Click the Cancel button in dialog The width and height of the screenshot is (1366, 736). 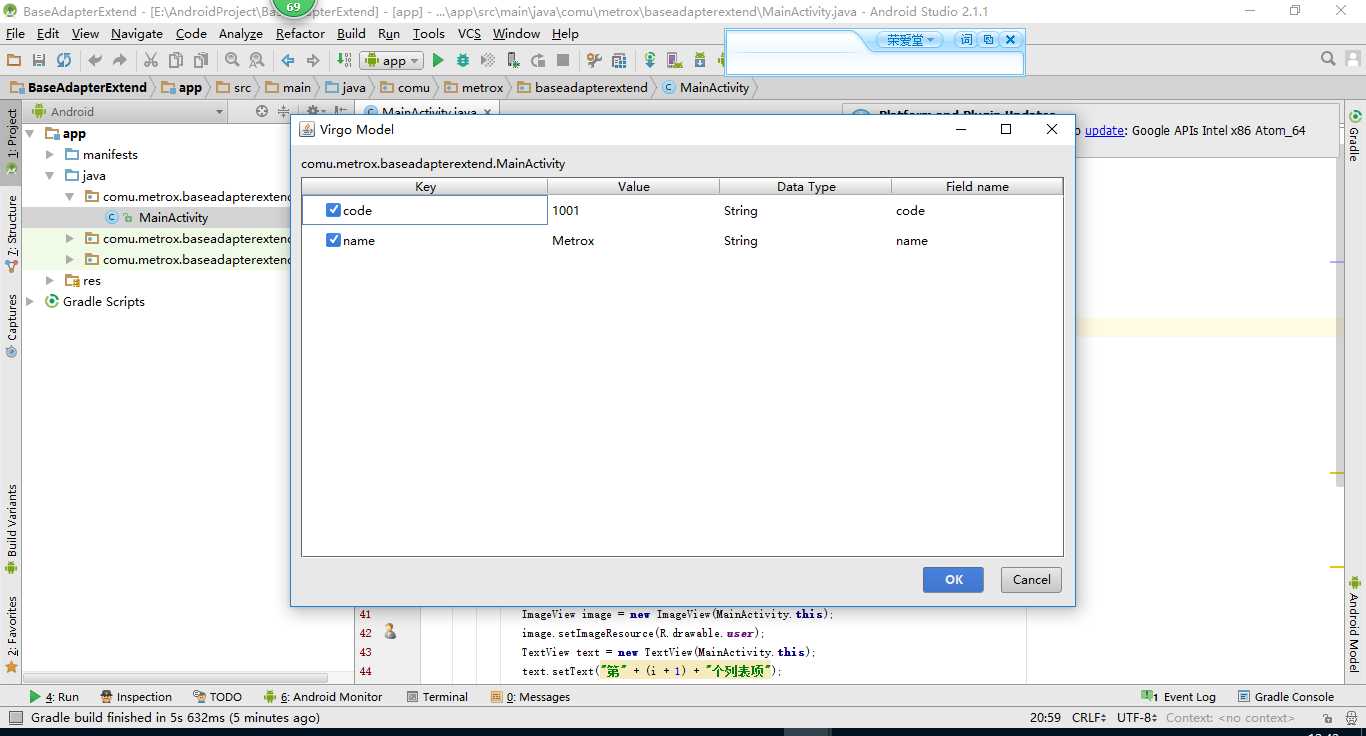(1031, 580)
